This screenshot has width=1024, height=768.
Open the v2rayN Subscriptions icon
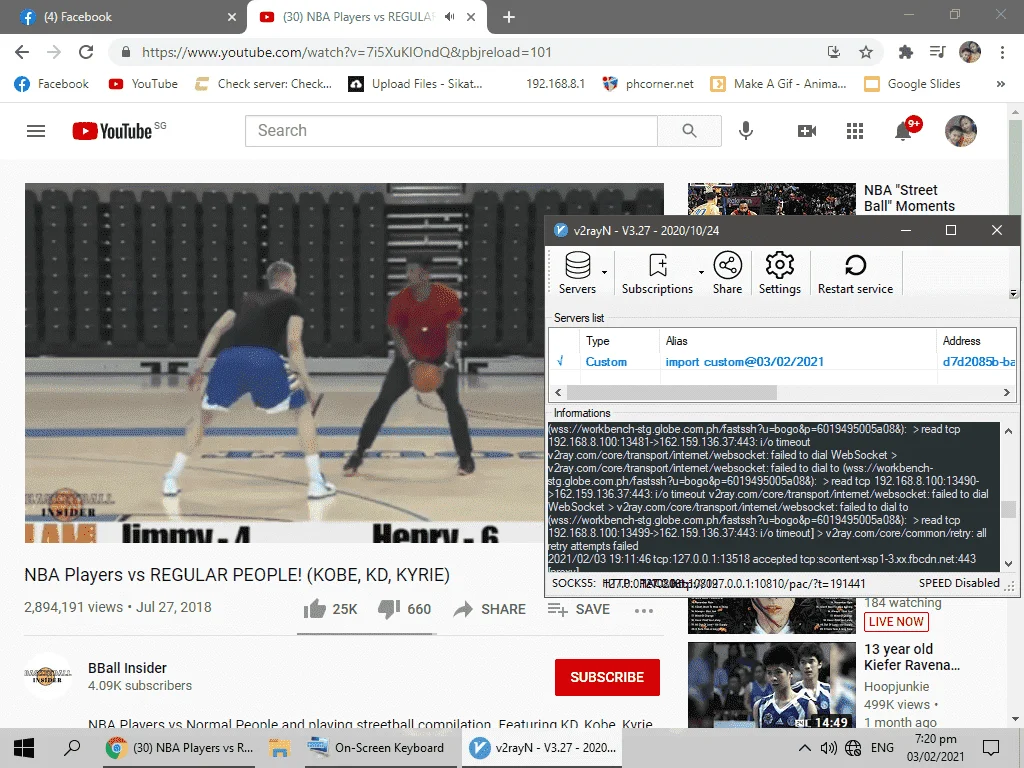[x=657, y=272]
